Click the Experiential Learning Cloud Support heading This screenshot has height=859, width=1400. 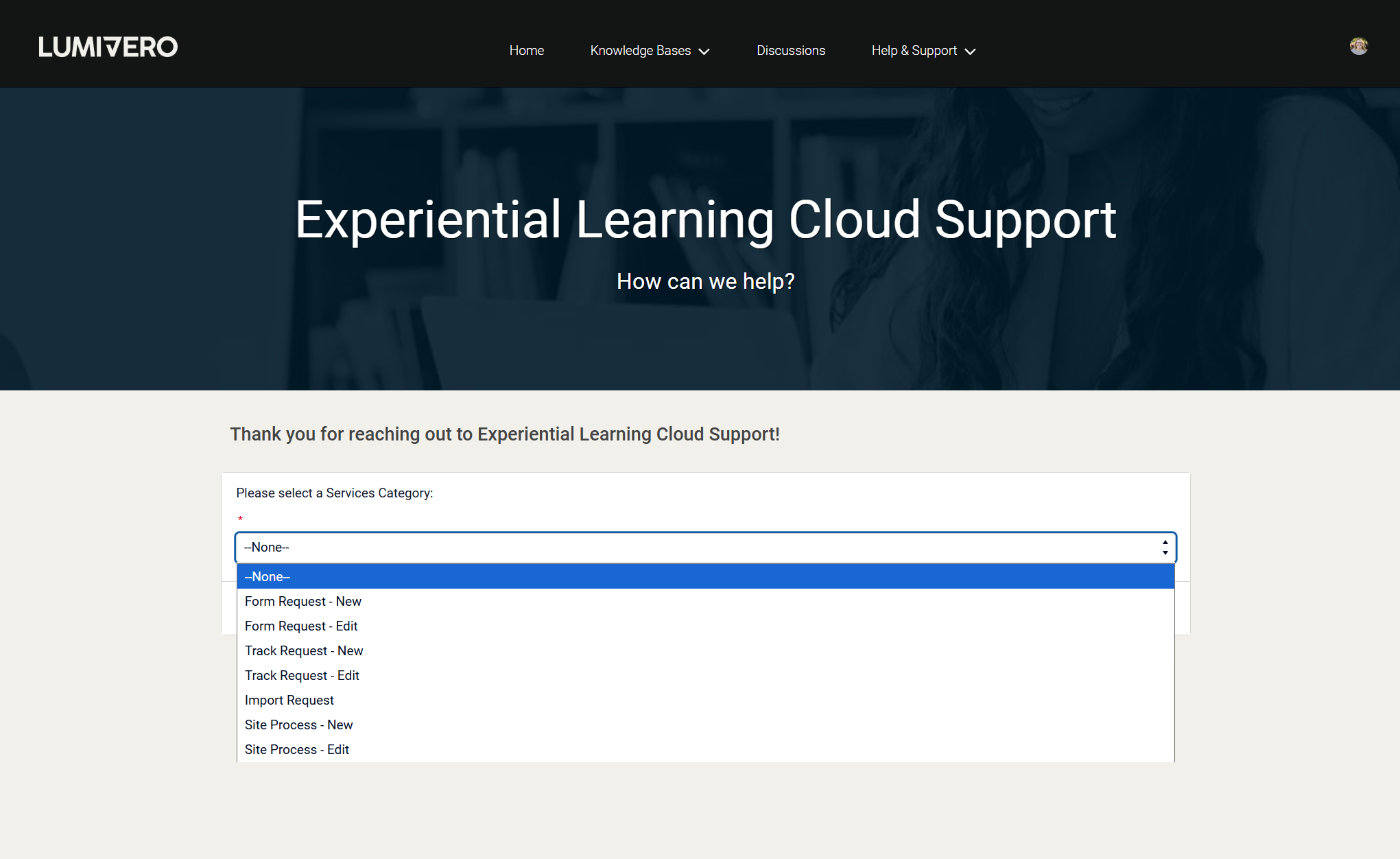[705, 220]
